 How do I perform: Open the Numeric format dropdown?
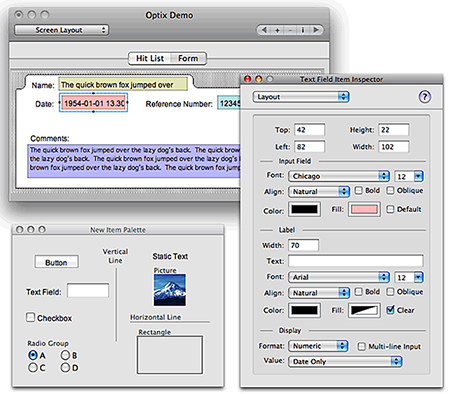click(x=318, y=346)
